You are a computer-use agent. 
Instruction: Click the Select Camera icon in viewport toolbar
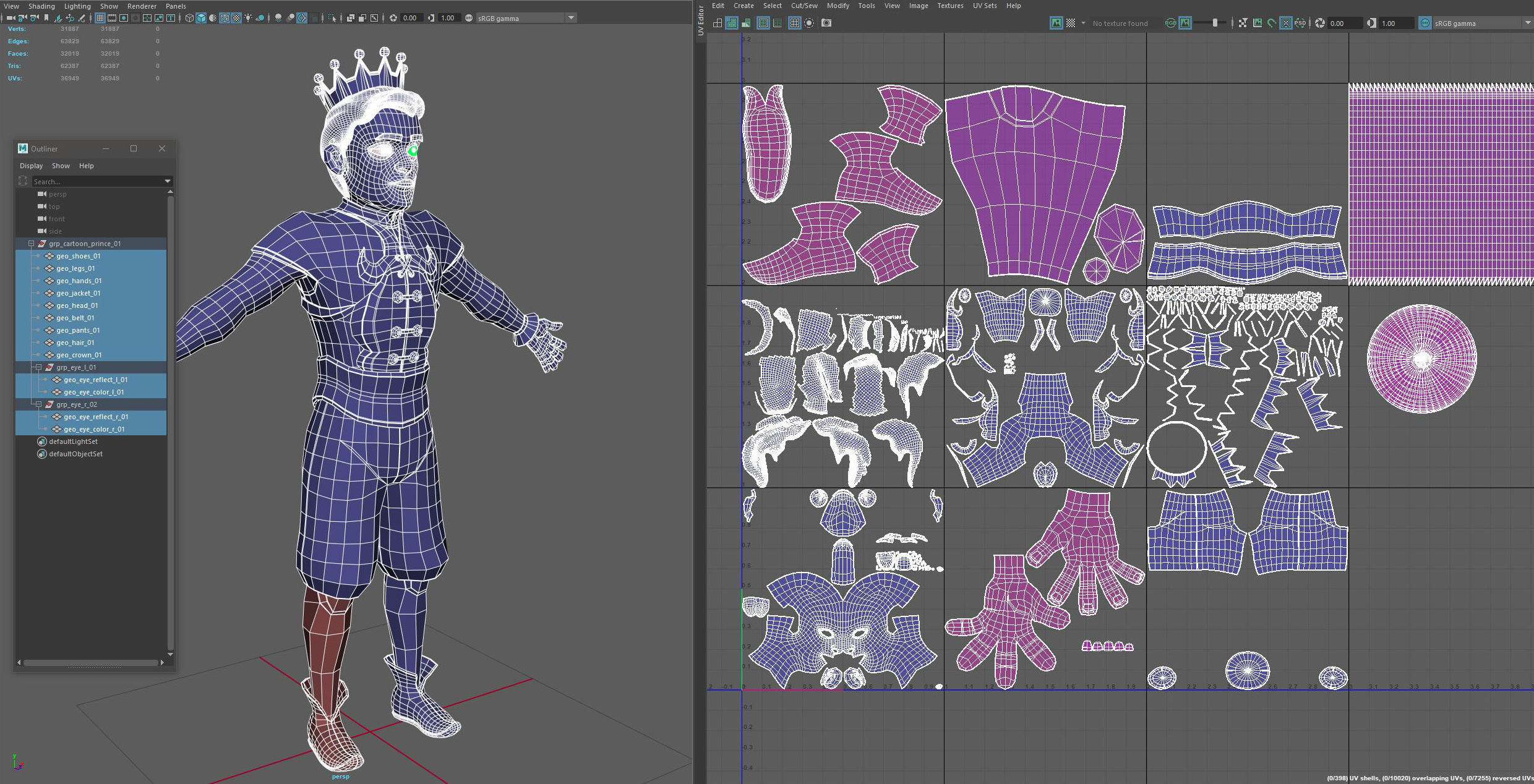coord(11,18)
